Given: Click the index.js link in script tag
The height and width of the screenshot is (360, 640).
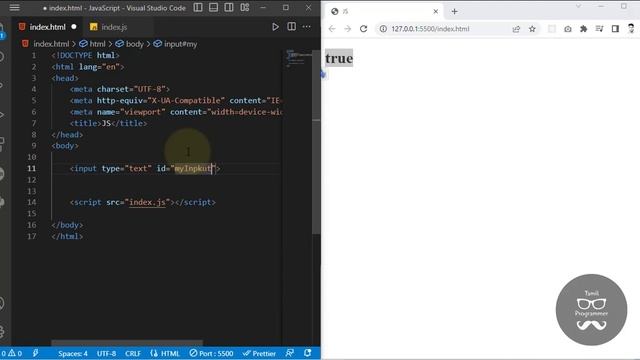Looking at the screenshot, I should 147,202.
